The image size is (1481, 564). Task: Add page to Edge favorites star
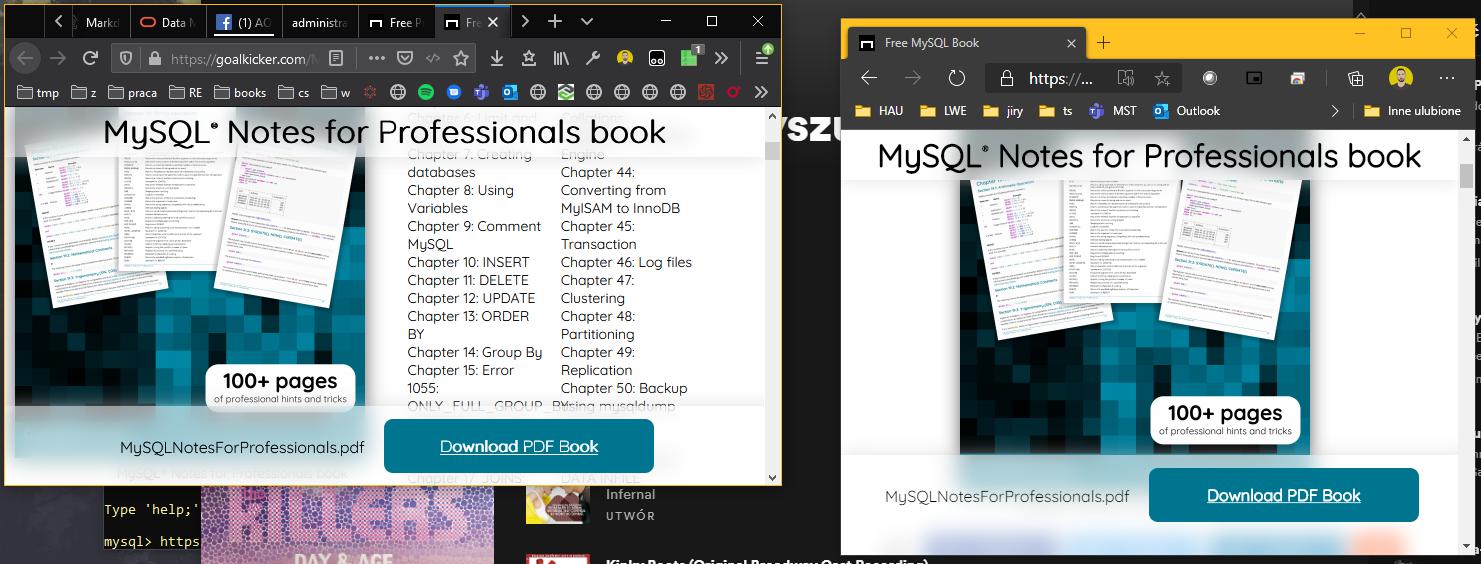pos(1162,78)
